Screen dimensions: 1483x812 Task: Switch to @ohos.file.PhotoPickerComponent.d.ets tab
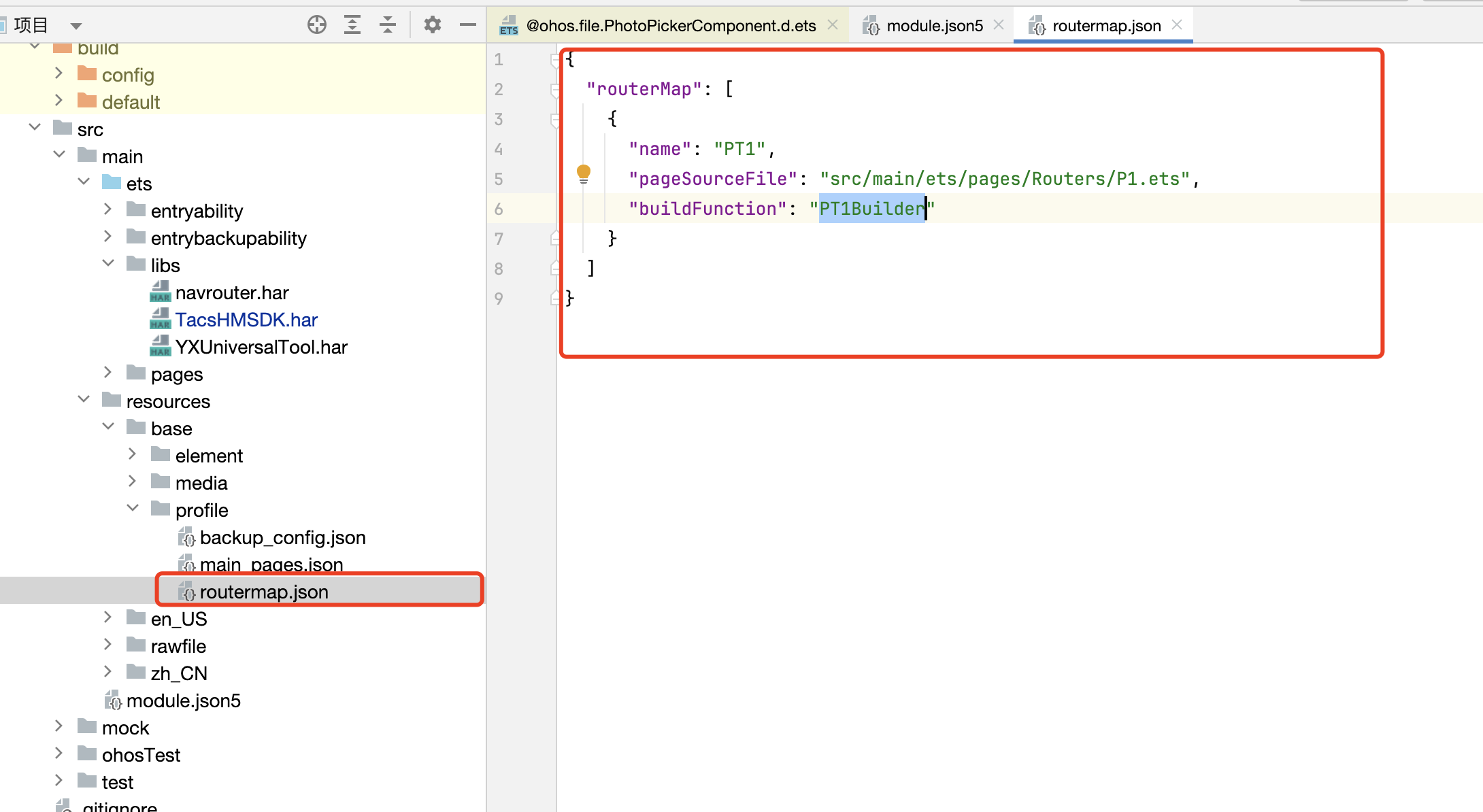(x=671, y=26)
